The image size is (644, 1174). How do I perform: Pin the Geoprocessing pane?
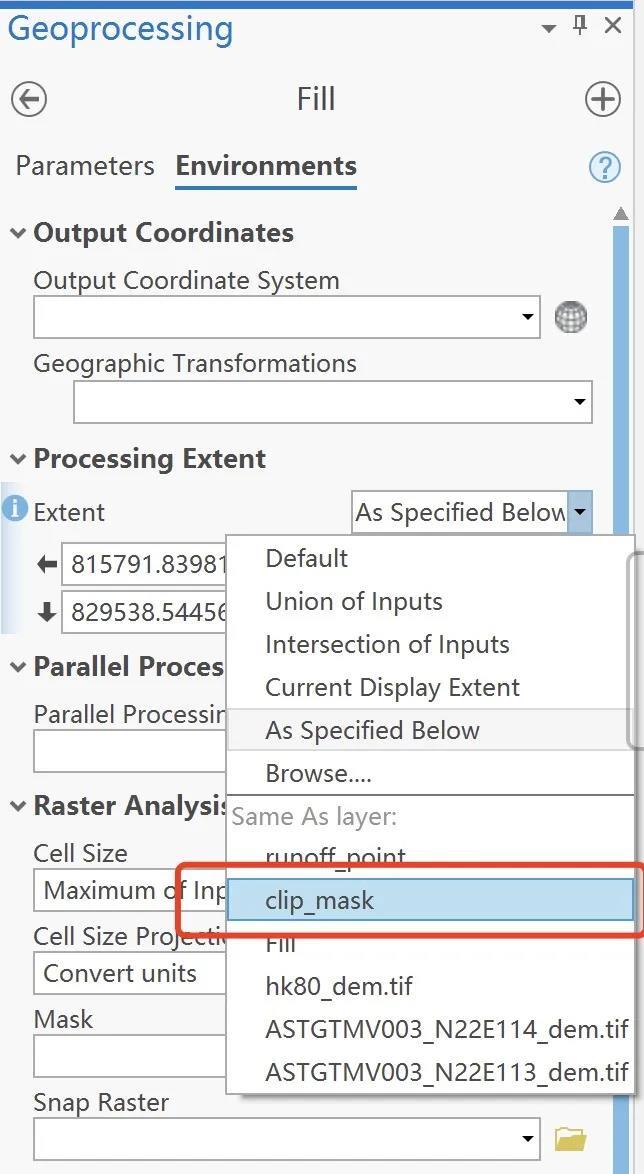580,27
